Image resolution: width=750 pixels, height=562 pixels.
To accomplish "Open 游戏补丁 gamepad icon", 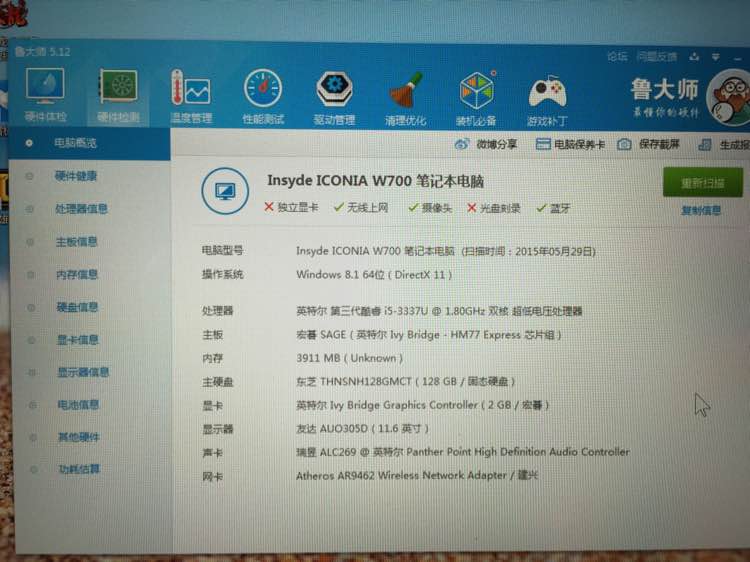I will [547, 99].
